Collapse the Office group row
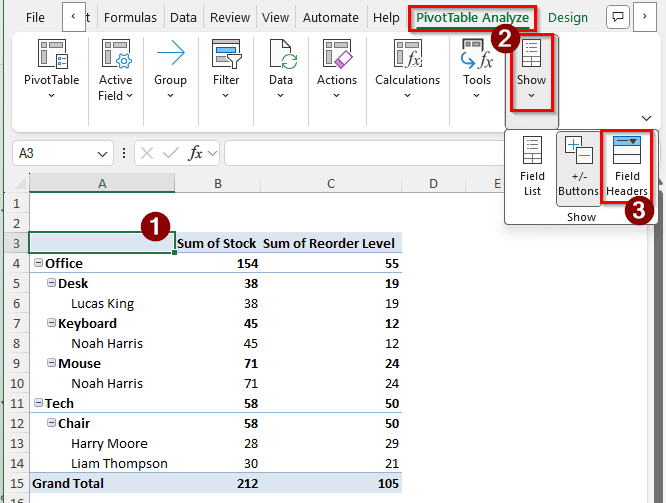666x503 pixels. pos(38,263)
